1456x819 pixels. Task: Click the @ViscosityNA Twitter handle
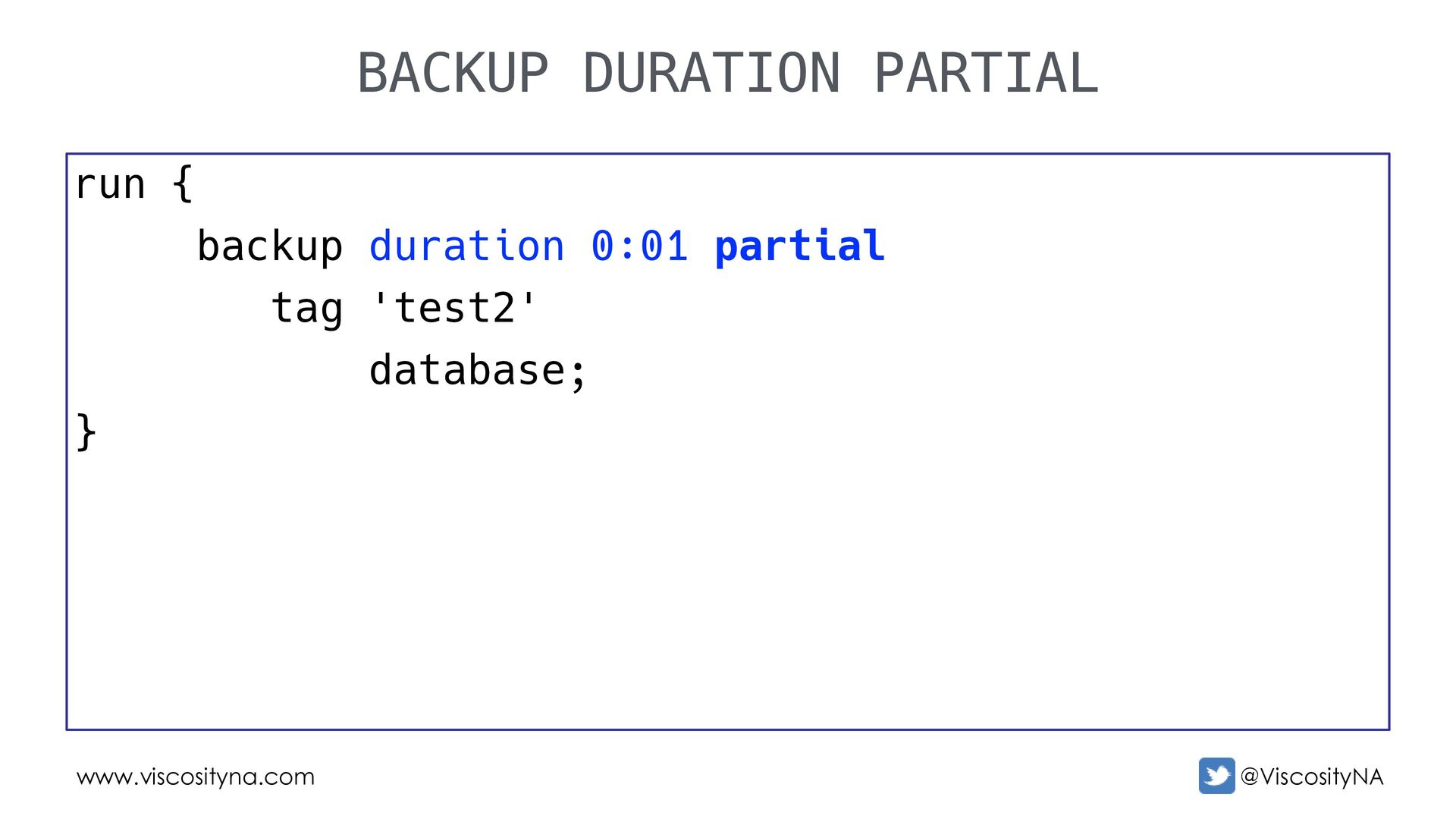point(1312,777)
